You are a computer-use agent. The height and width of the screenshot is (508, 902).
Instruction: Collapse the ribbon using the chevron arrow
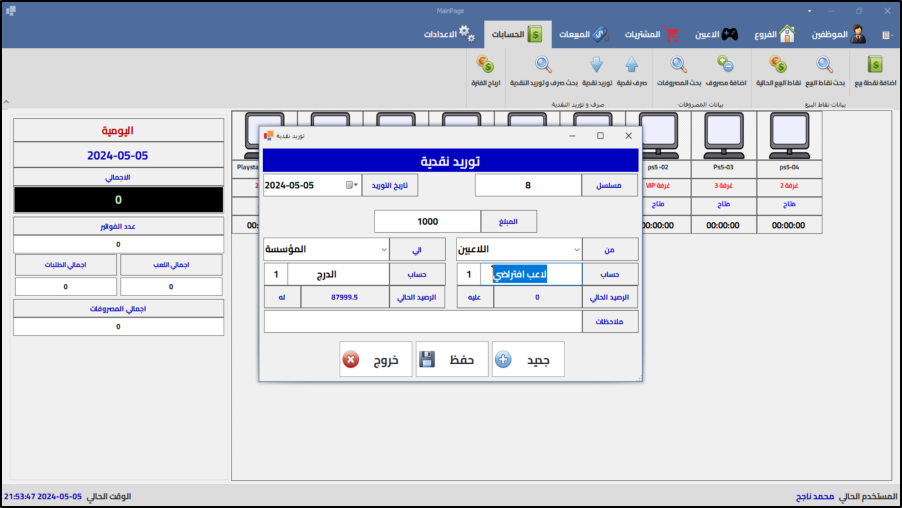[x=6, y=101]
